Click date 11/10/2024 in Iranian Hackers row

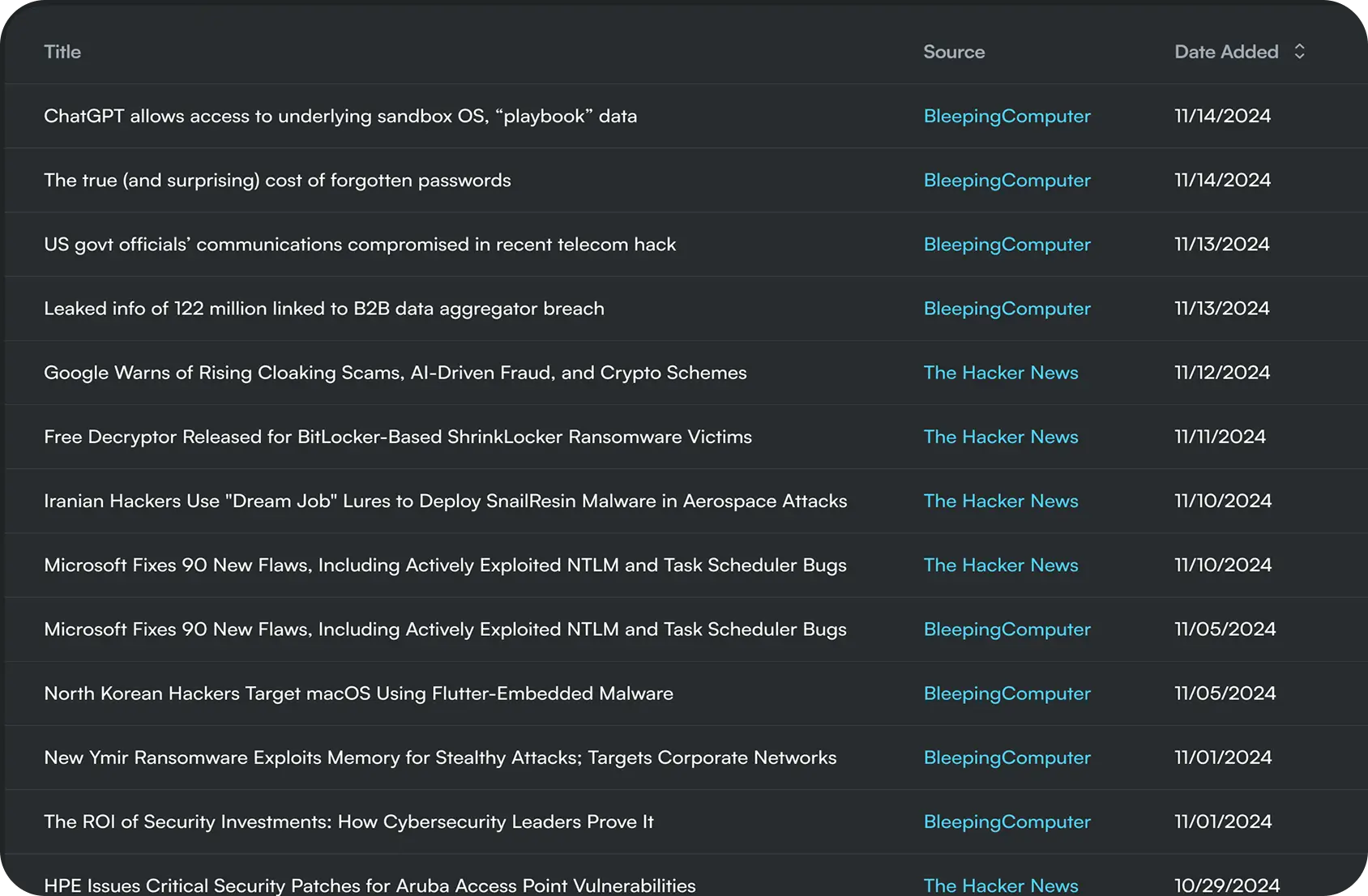pos(1223,501)
